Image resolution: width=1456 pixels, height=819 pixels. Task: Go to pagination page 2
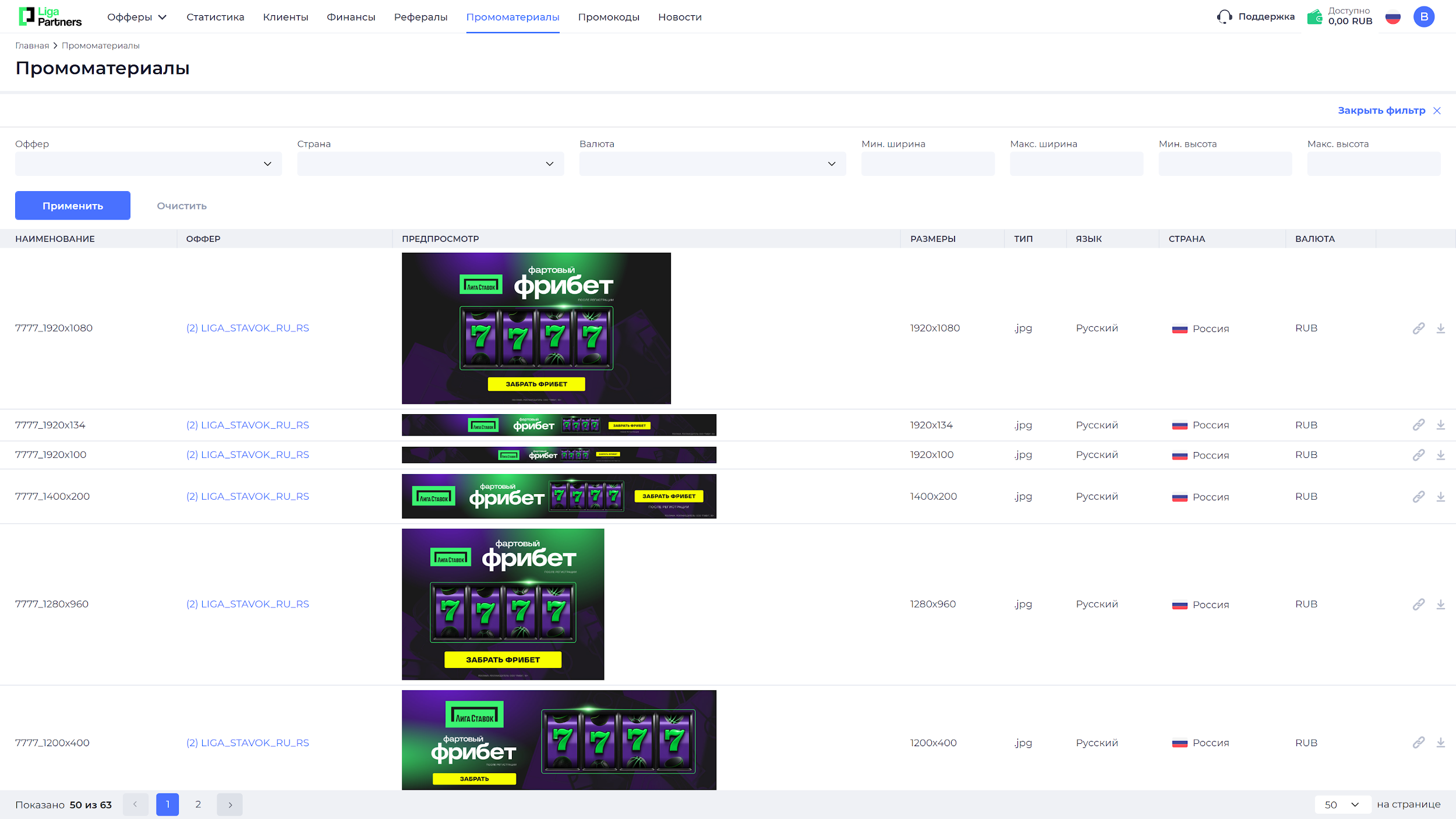(198, 804)
